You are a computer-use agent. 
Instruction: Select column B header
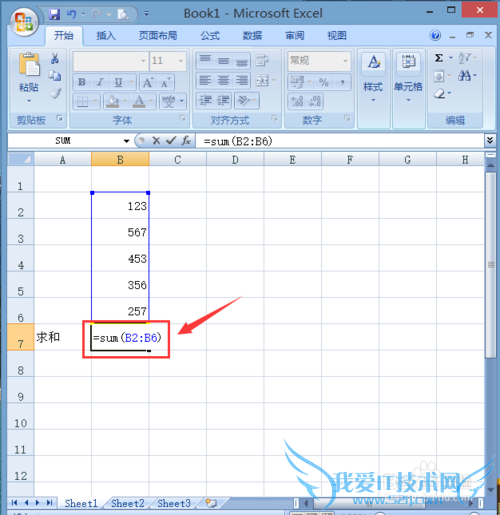click(x=120, y=160)
